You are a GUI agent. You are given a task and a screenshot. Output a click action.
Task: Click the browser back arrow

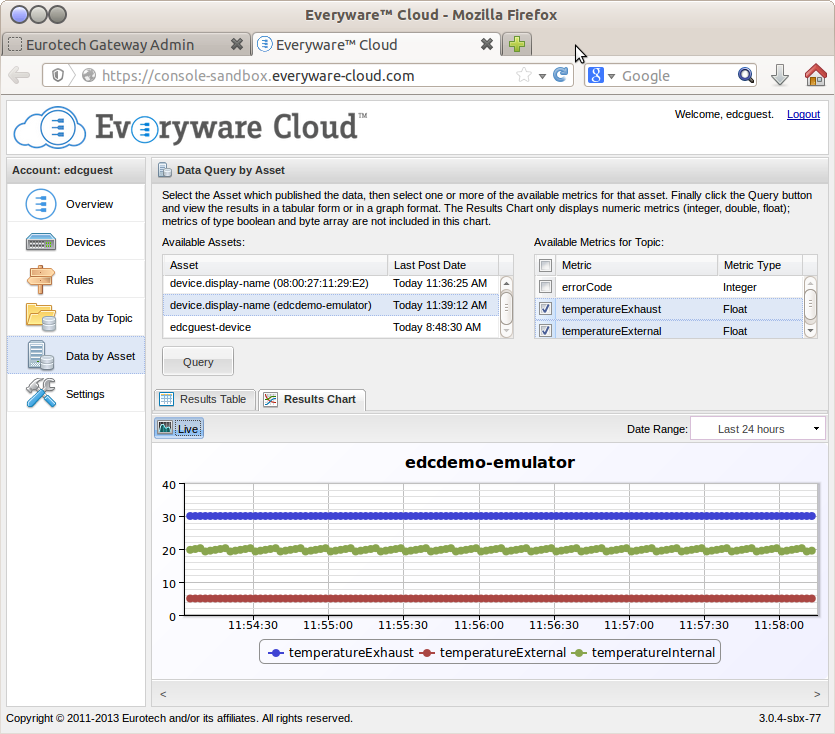[20, 75]
